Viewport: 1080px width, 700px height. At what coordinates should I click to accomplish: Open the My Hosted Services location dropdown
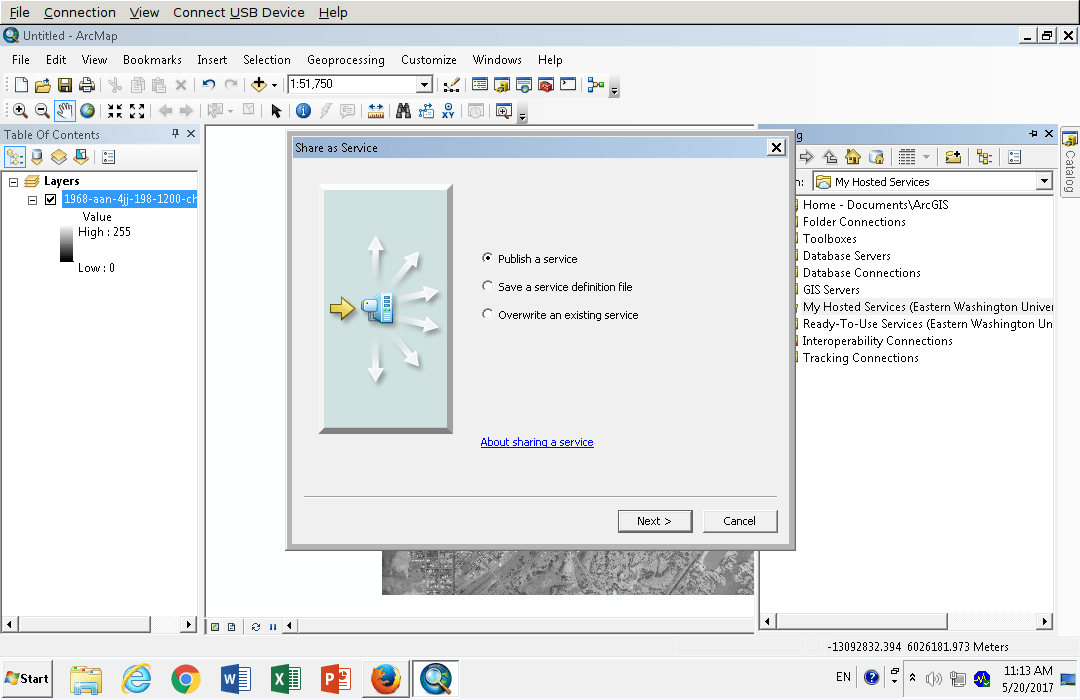coord(1044,181)
